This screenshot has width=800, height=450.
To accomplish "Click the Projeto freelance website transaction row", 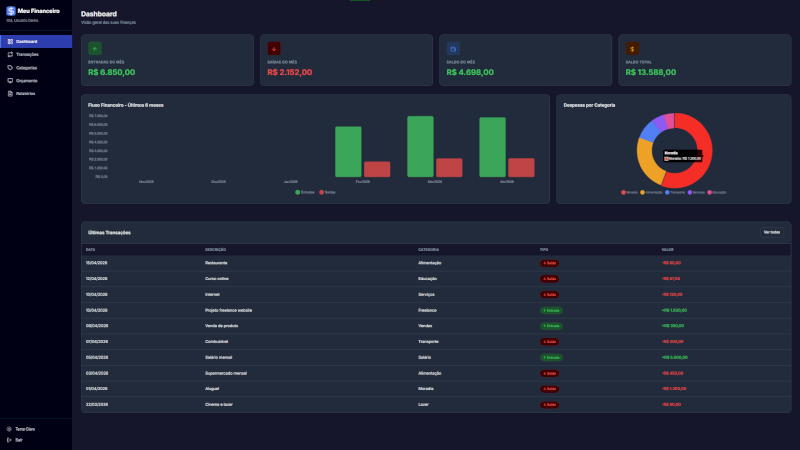I will click(x=436, y=310).
